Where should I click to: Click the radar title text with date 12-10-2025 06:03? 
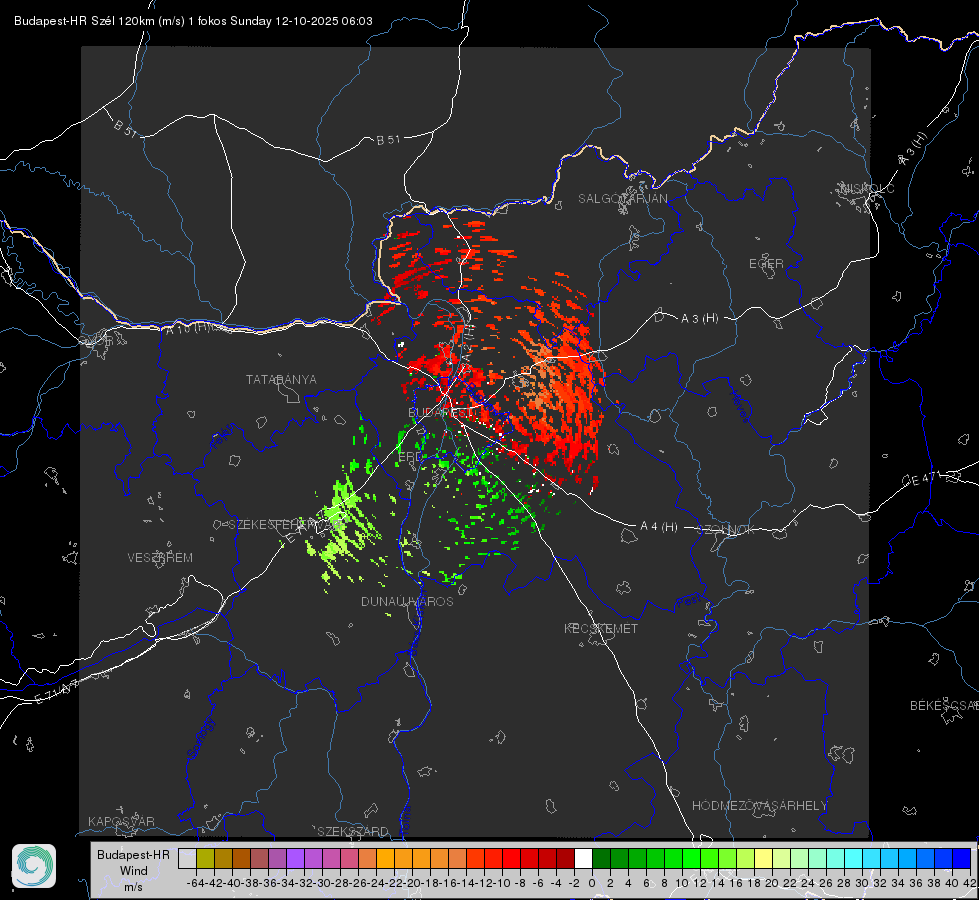point(193,21)
